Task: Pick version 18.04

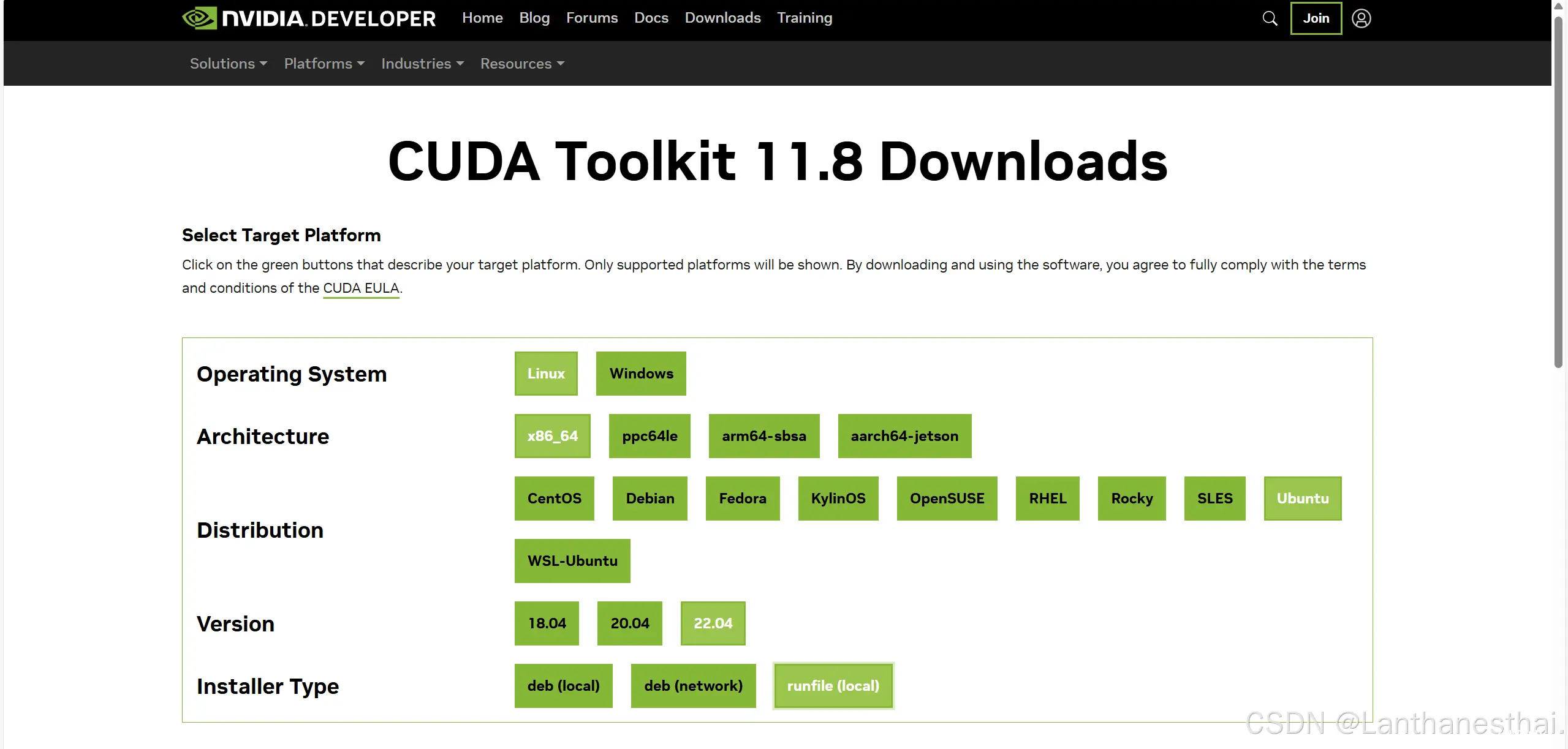Action: (x=547, y=623)
